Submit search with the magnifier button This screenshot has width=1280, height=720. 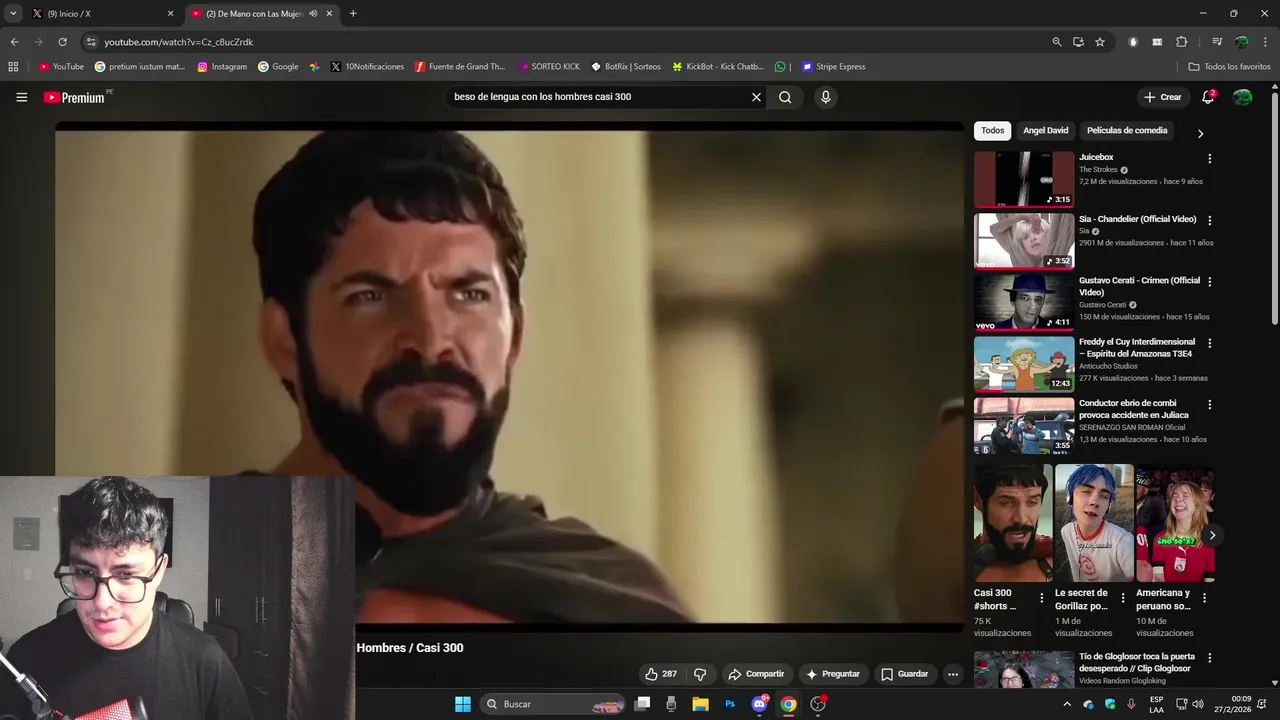click(785, 97)
